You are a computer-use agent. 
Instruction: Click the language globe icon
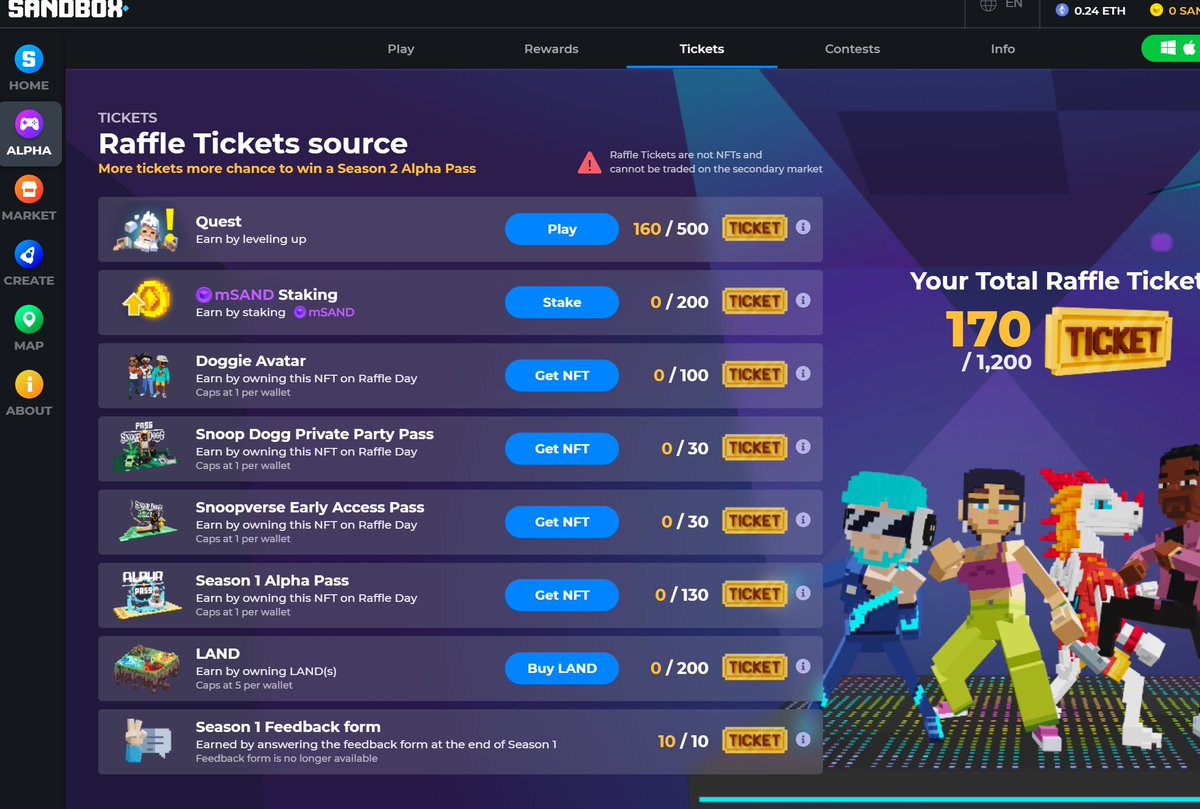988,6
